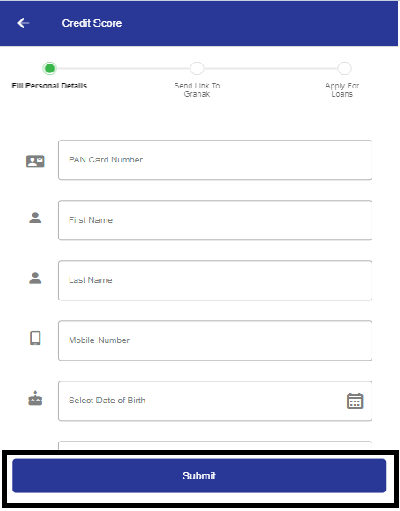Image resolution: width=400 pixels, height=511 pixels.
Task: Click the Send Link To Grahak label
Action: click(197, 90)
